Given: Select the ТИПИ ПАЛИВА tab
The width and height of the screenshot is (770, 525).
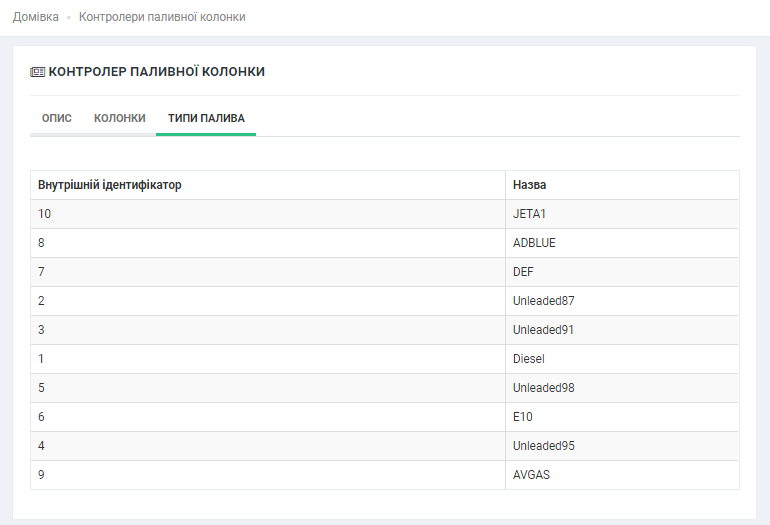Looking at the screenshot, I should (x=206, y=118).
